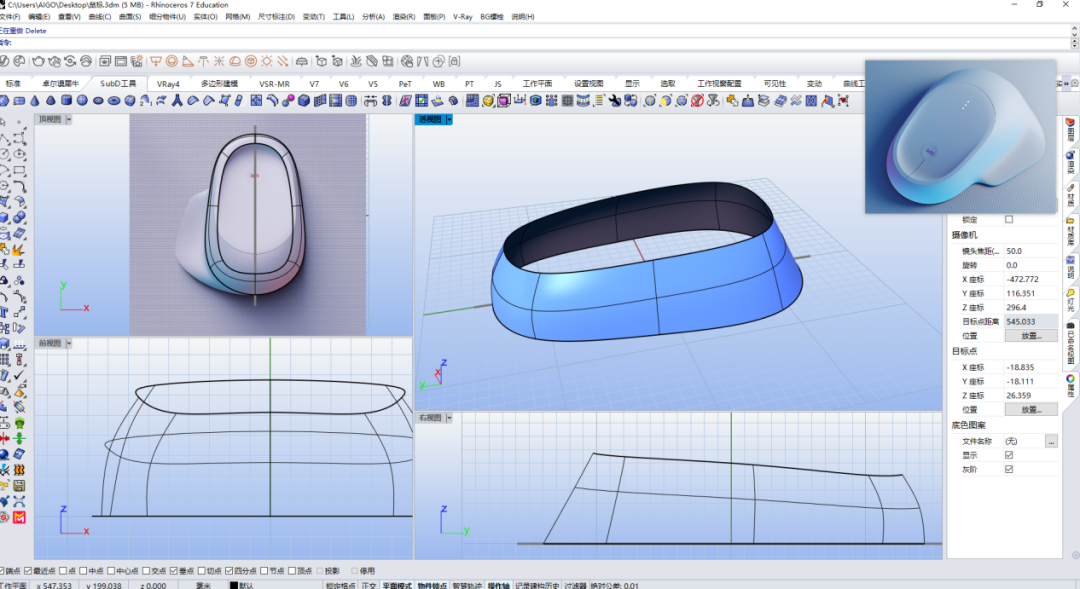Click the magenta cube-in-box icon
The height and width of the screenshot is (589, 1080).
[504, 101]
